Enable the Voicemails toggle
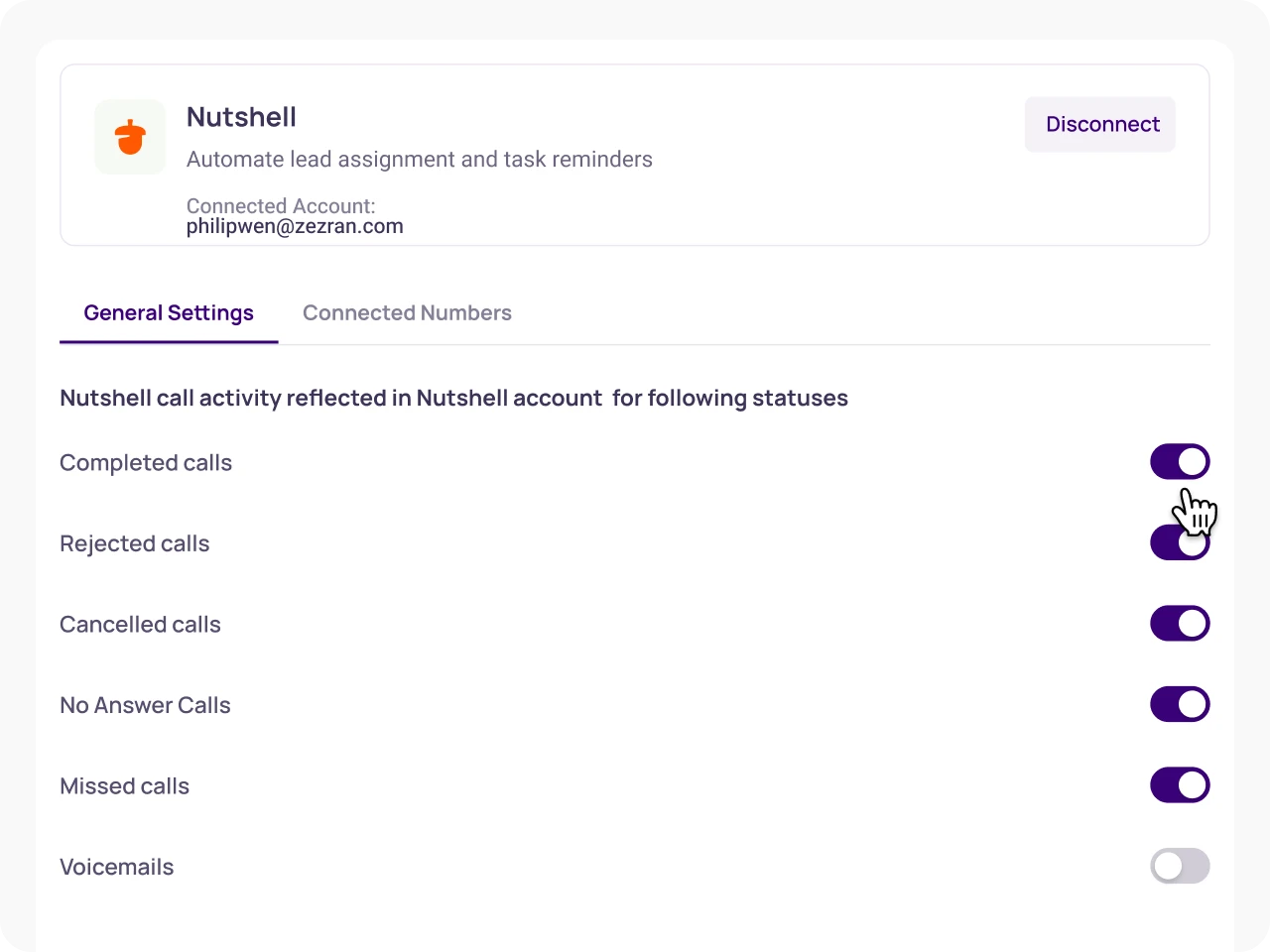This screenshot has width=1270, height=952. [x=1180, y=866]
